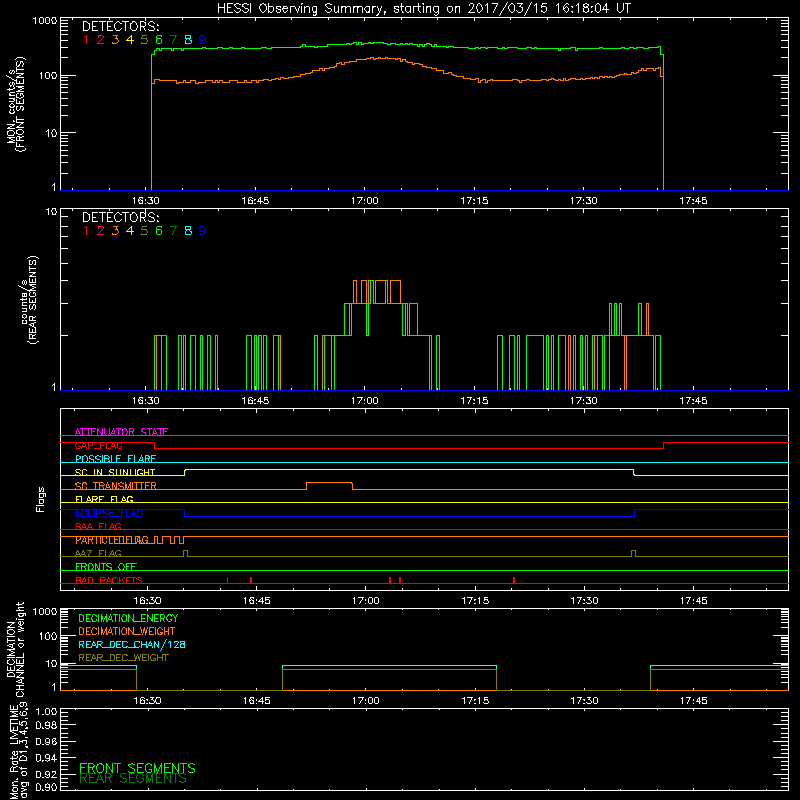Click the 16:30 tick label under the flags panel
This screenshot has height=800, width=800.
coord(147,601)
